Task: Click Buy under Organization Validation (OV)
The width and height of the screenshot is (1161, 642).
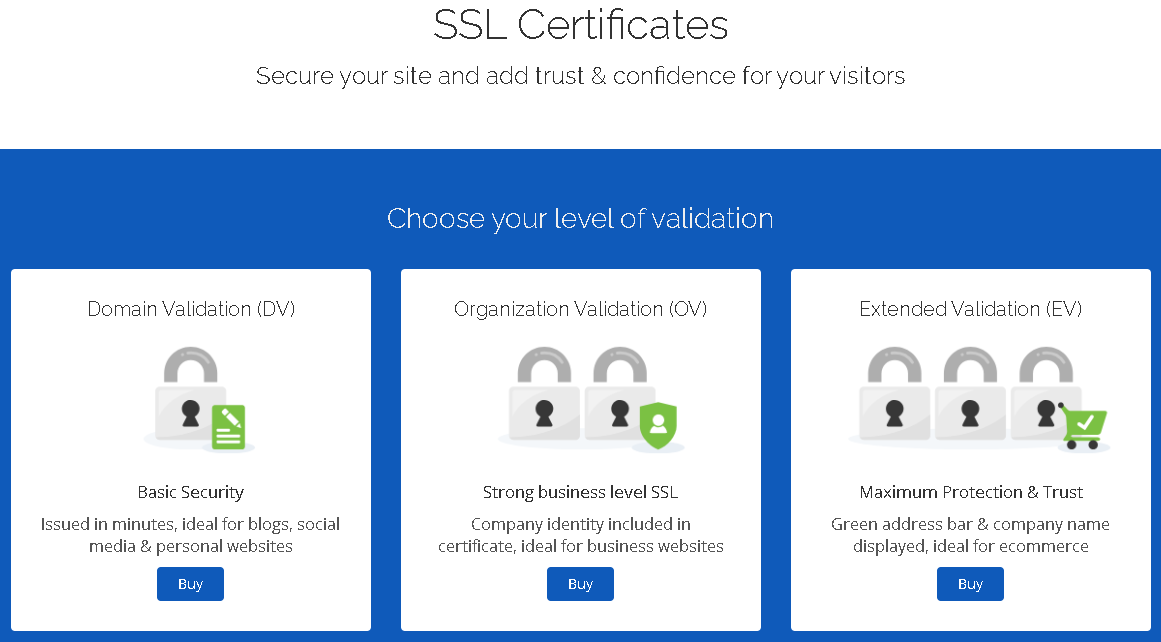Action: click(x=580, y=584)
